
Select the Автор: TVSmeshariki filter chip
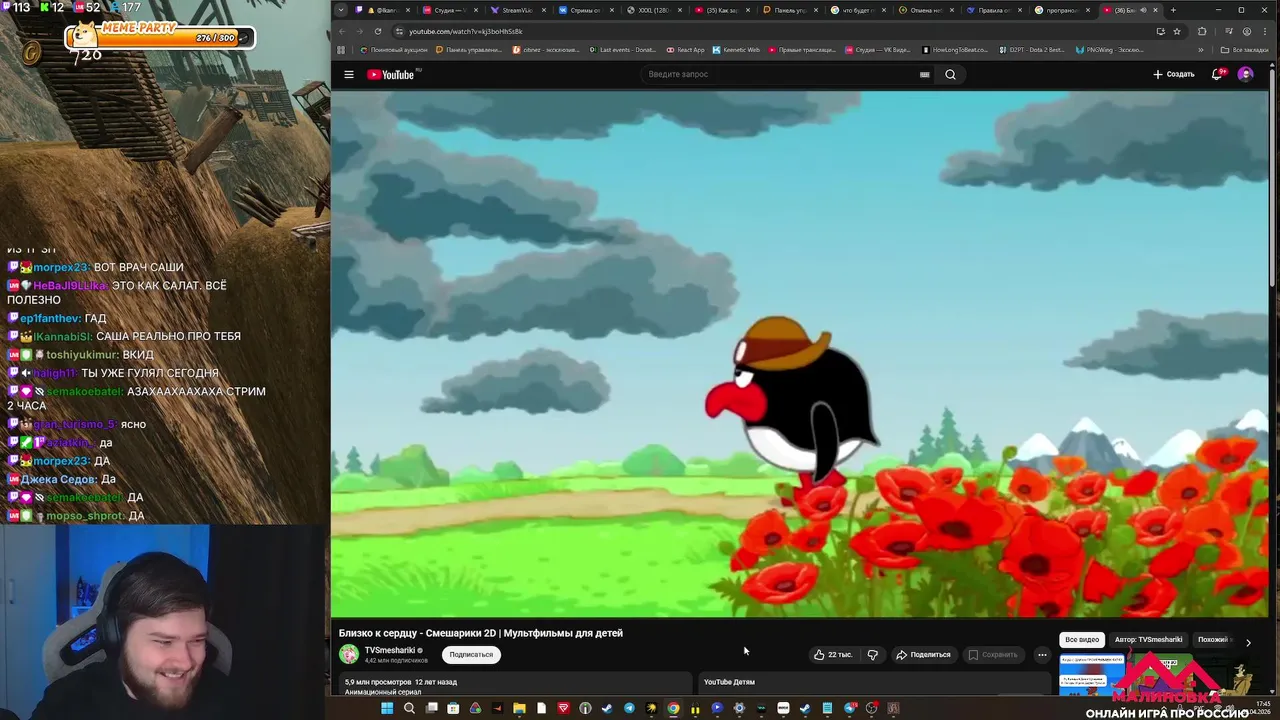1148,640
